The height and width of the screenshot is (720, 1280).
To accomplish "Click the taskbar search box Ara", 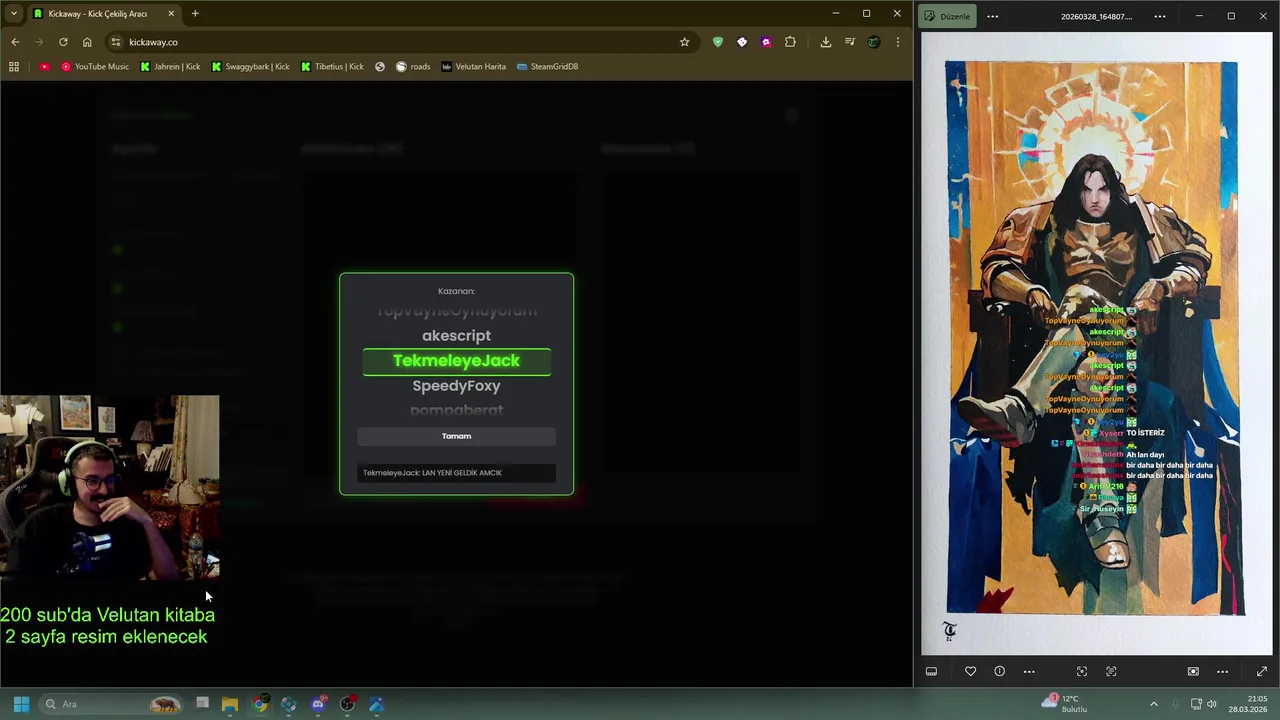I will 110,704.
